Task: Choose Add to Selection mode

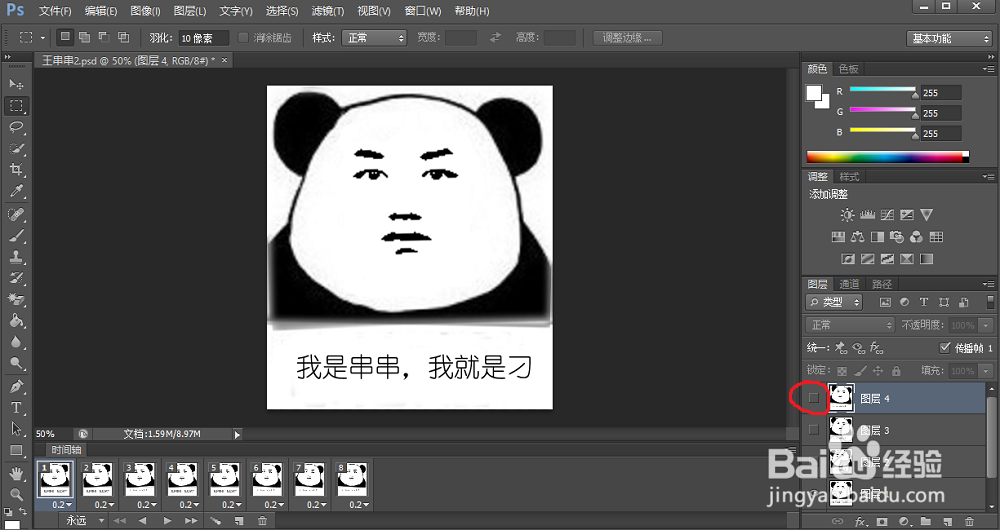Action: click(84, 37)
